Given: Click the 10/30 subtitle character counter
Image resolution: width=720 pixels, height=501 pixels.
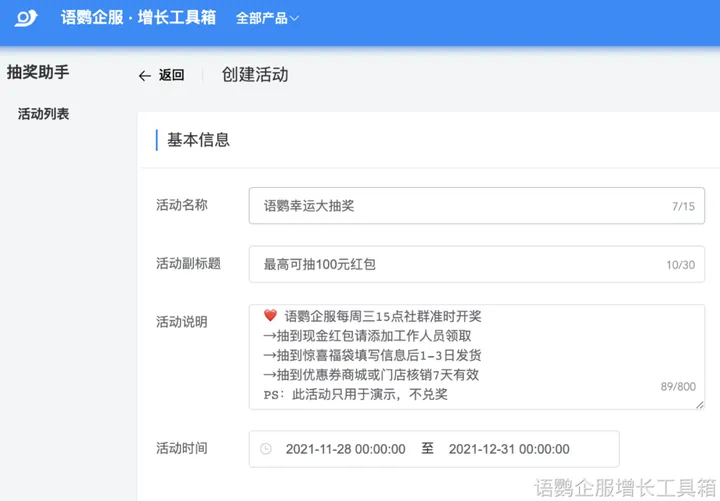Looking at the screenshot, I should pyautogui.click(x=680, y=266).
